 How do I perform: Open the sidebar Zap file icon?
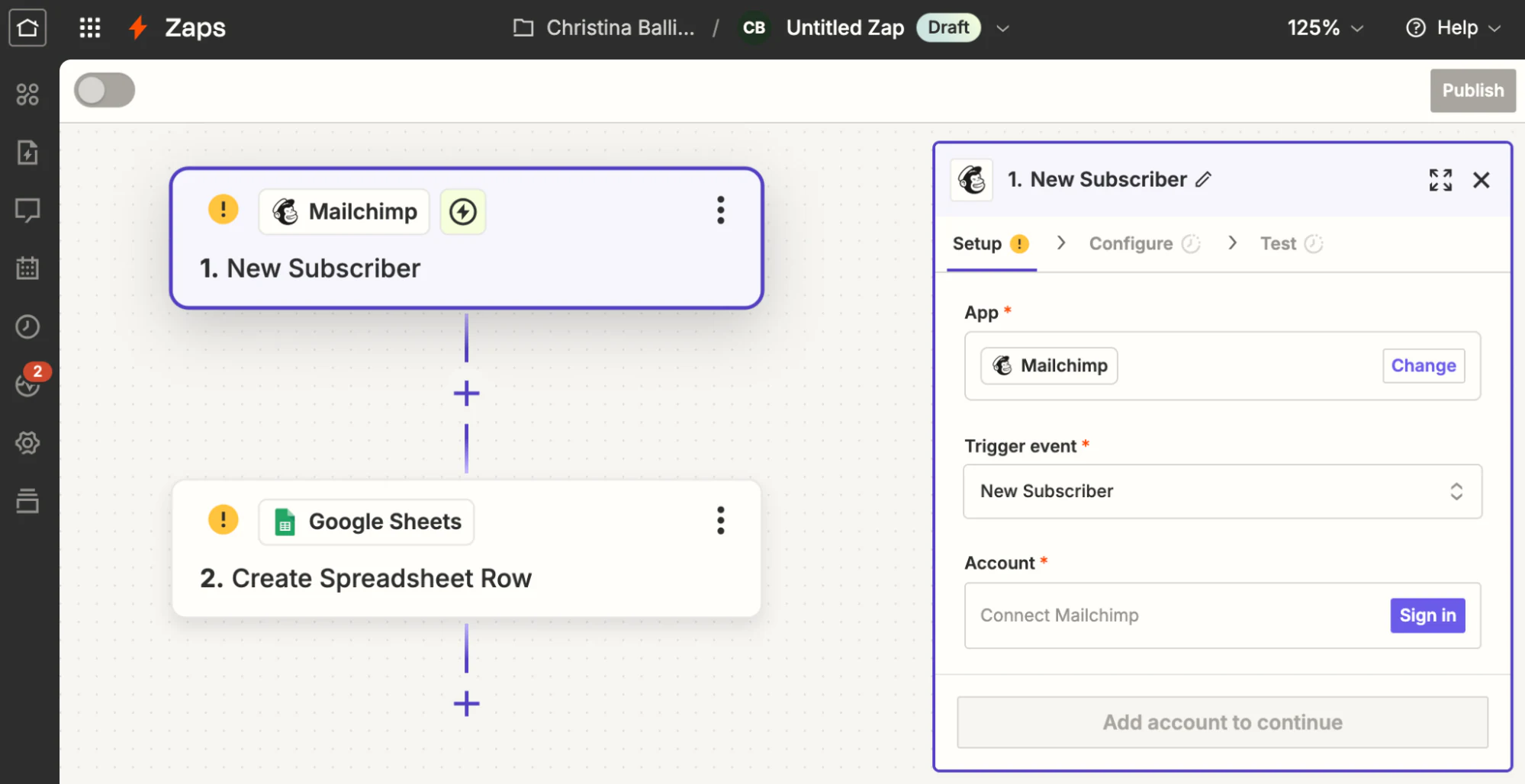tap(27, 153)
